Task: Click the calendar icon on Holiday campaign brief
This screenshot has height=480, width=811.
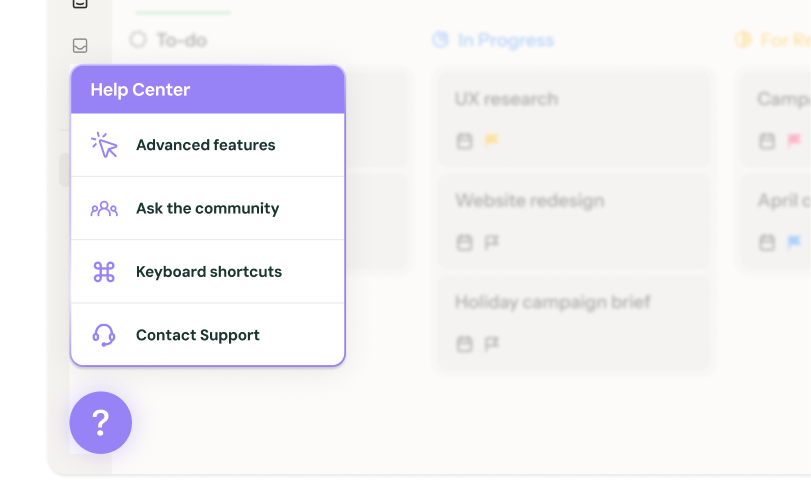Action: point(464,344)
